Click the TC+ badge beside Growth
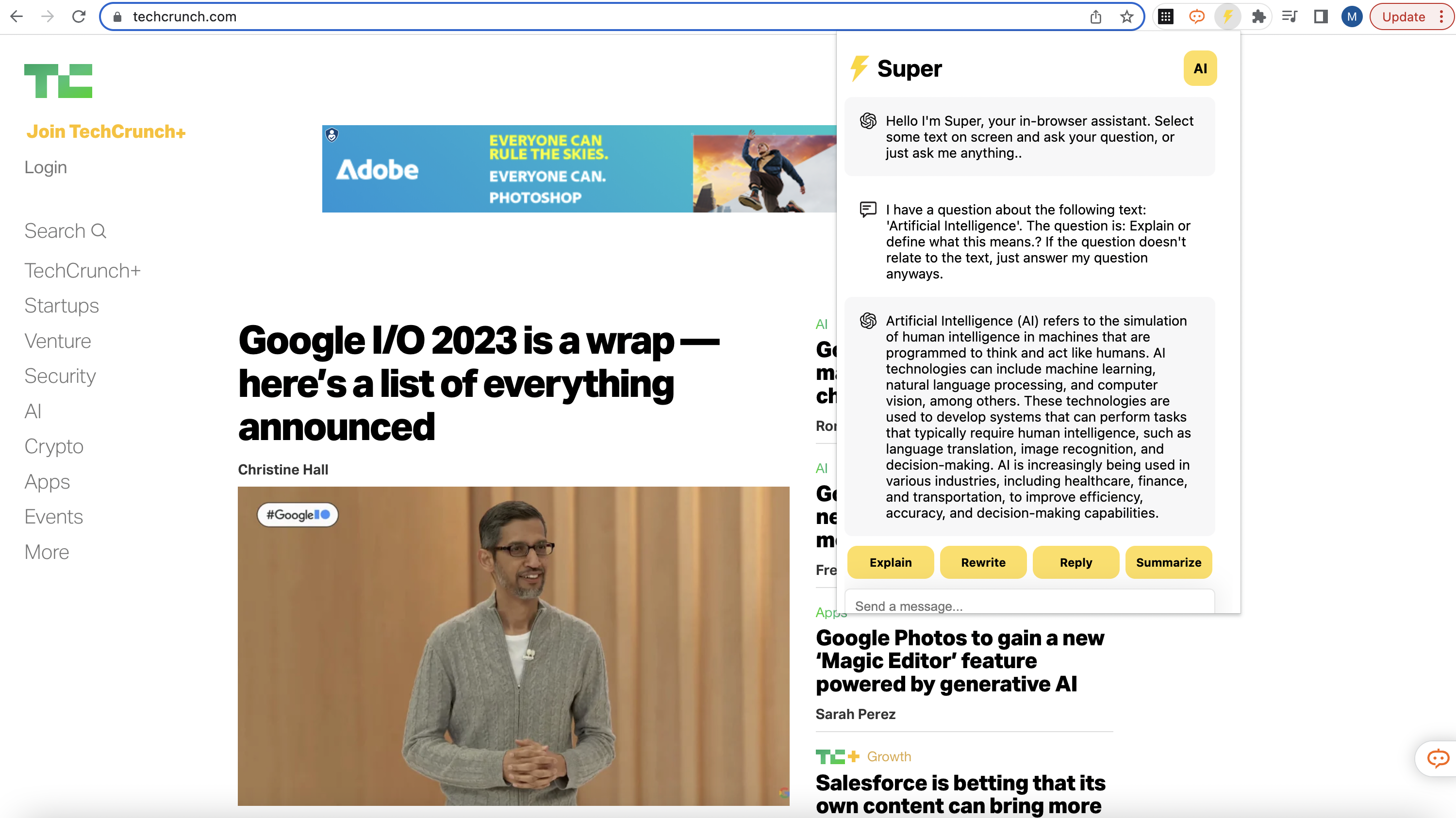The width and height of the screenshot is (1456, 818). 837,756
